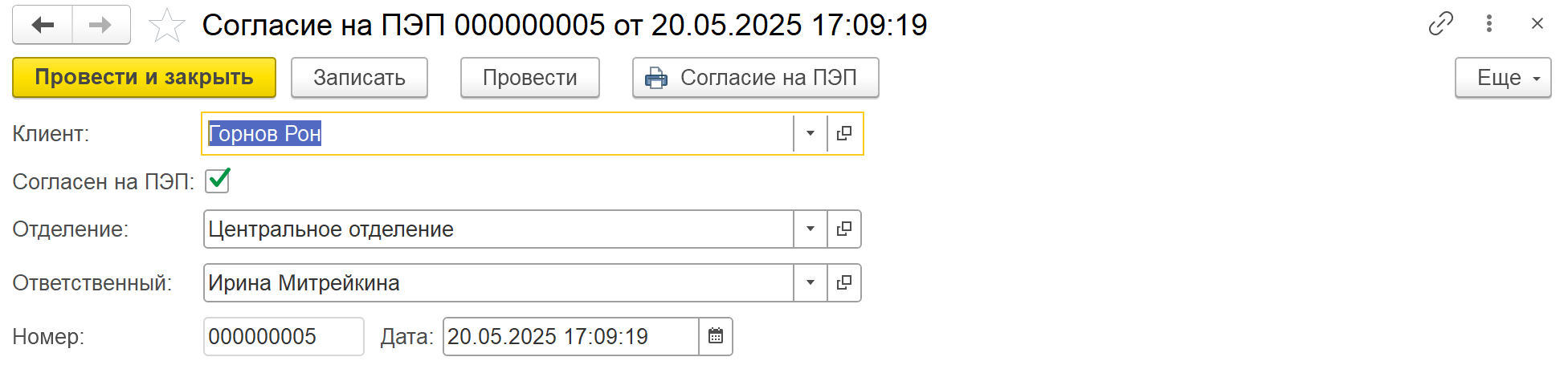Go back with the left arrow
The height and width of the screenshot is (365, 1568).
43,25
